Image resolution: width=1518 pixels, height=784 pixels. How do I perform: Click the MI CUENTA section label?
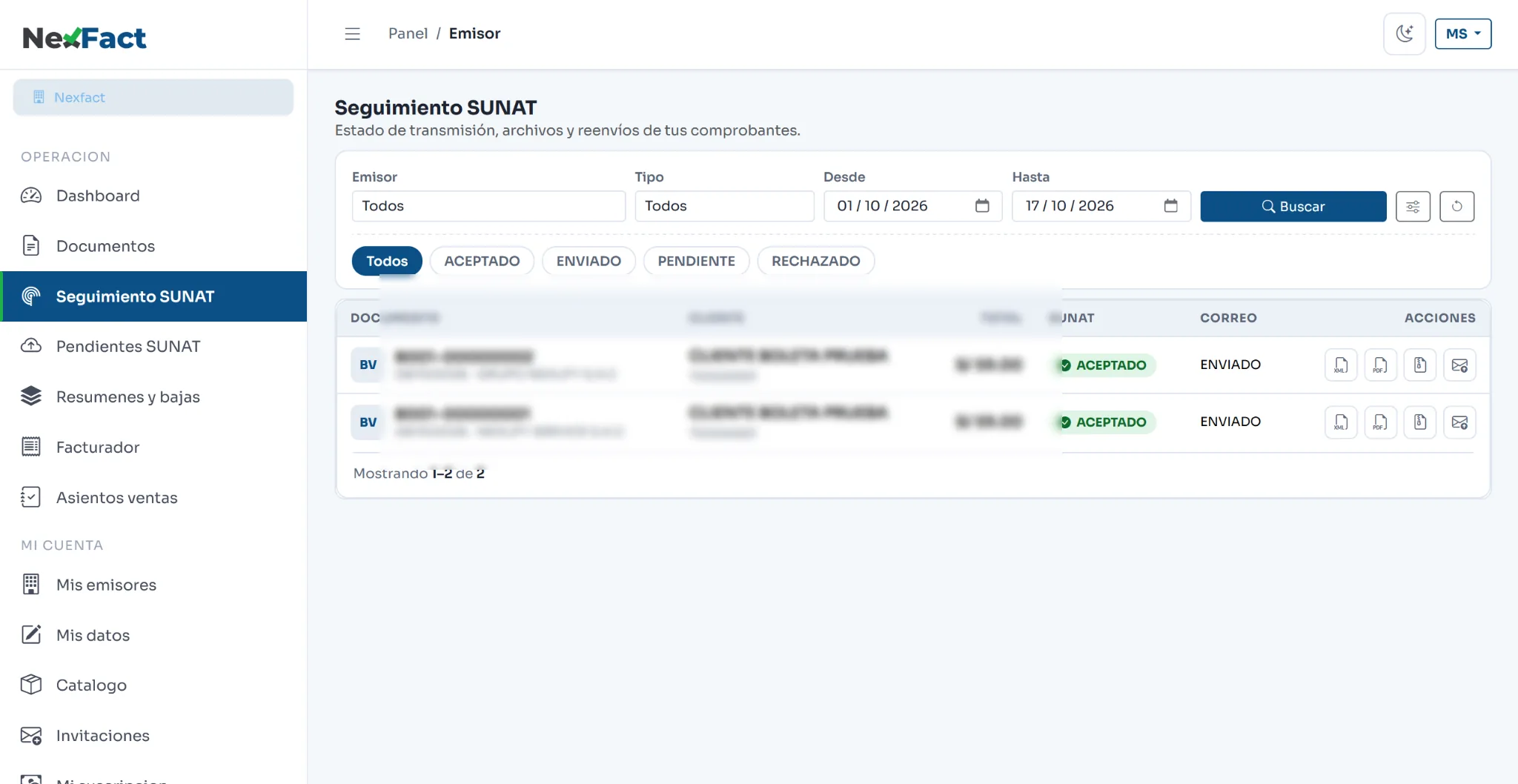[62, 545]
